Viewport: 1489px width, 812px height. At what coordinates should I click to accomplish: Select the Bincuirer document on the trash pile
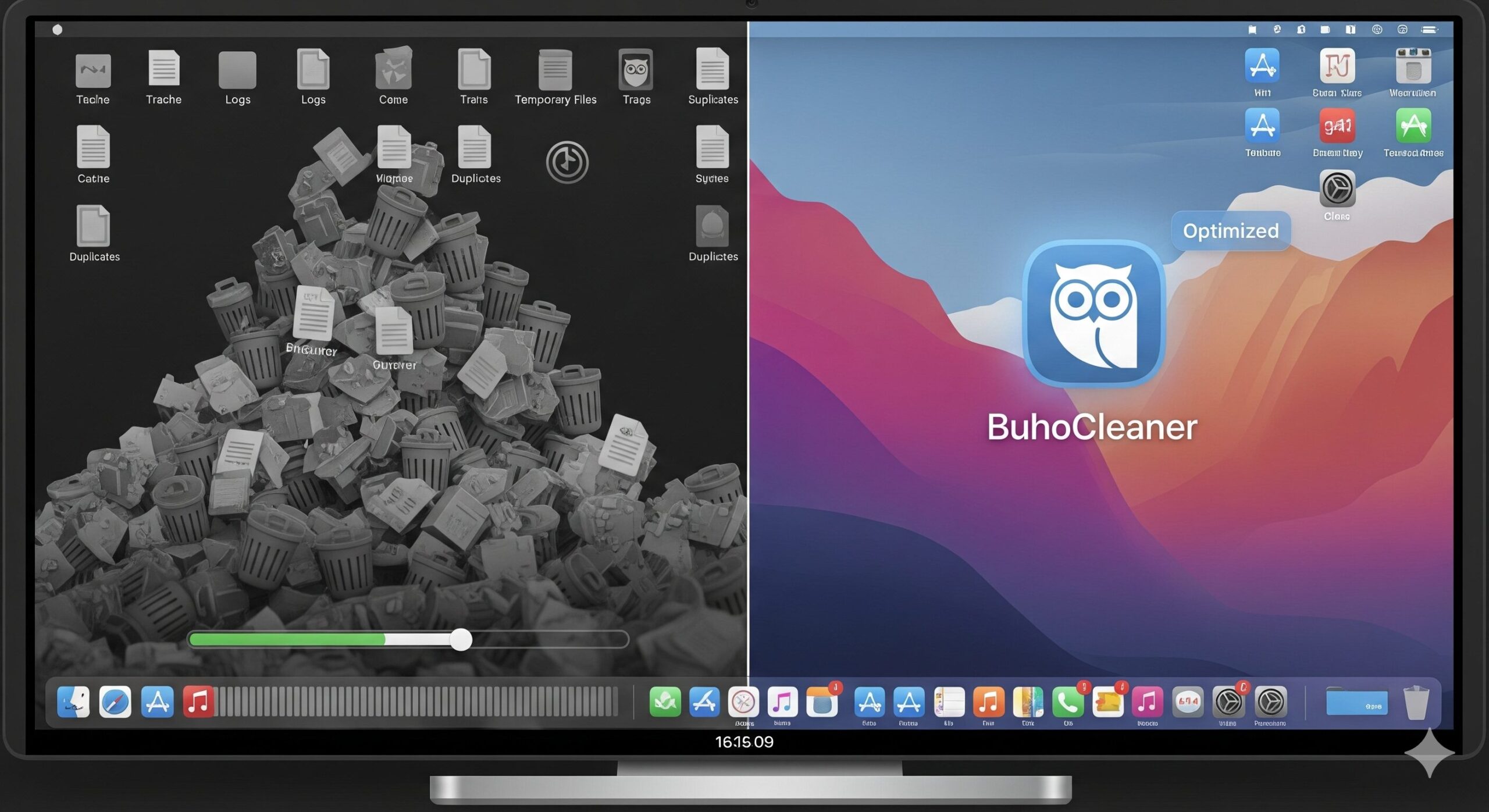click(x=313, y=313)
